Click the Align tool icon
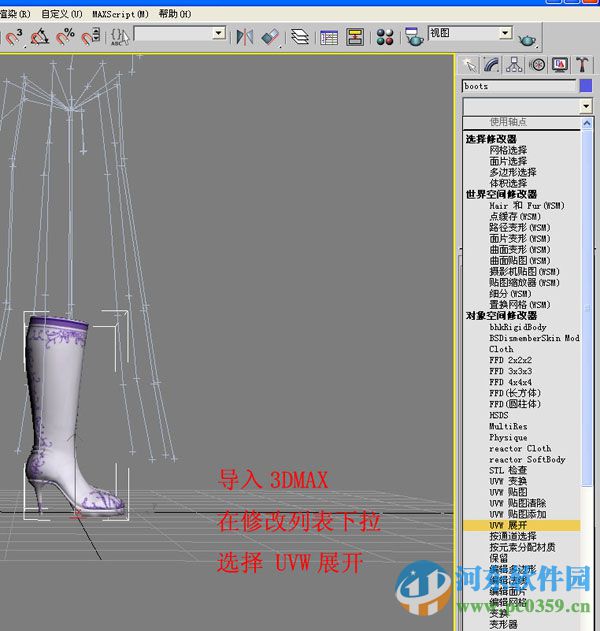Screen dimensions: 600x631 [270, 37]
